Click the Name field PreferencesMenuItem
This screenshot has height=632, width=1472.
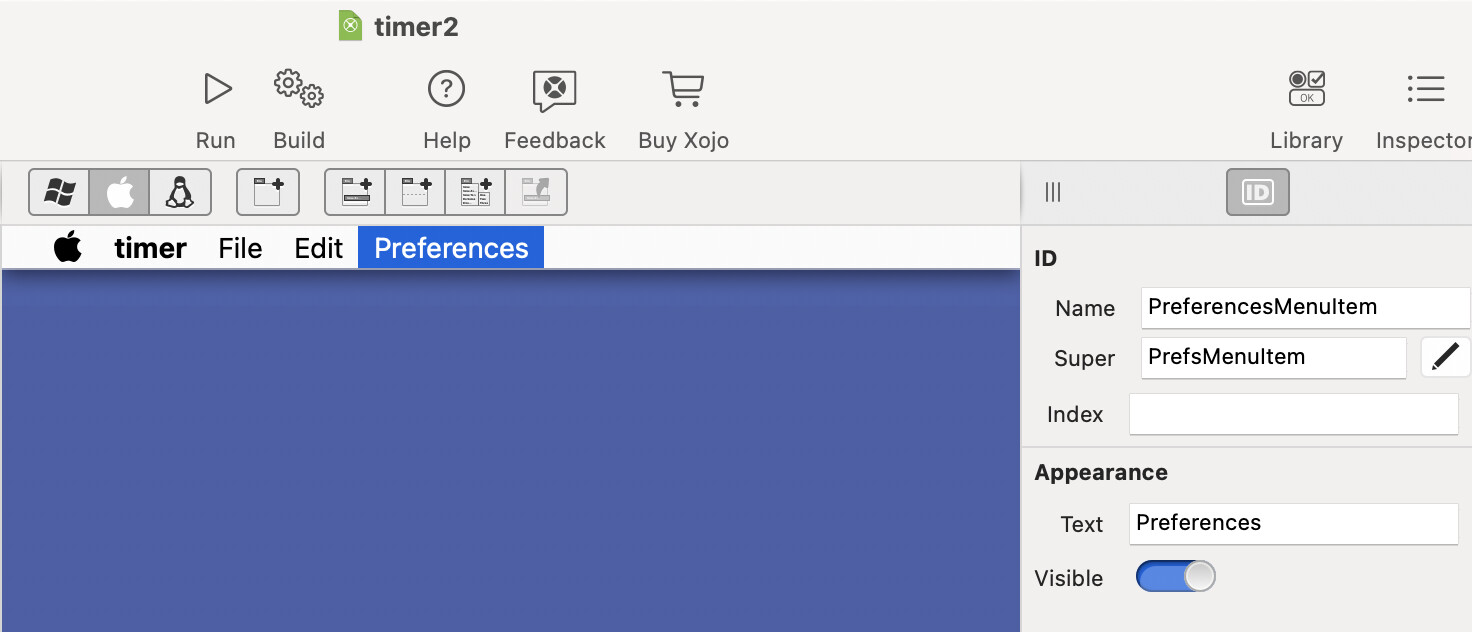[x=1305, y=307]
